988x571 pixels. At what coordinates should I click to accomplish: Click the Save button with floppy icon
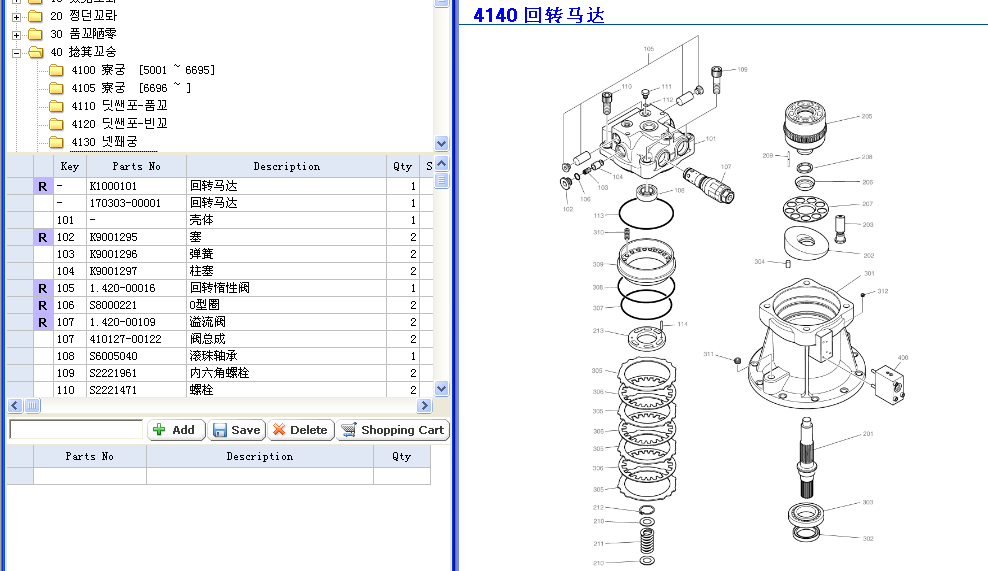[236, 430]
